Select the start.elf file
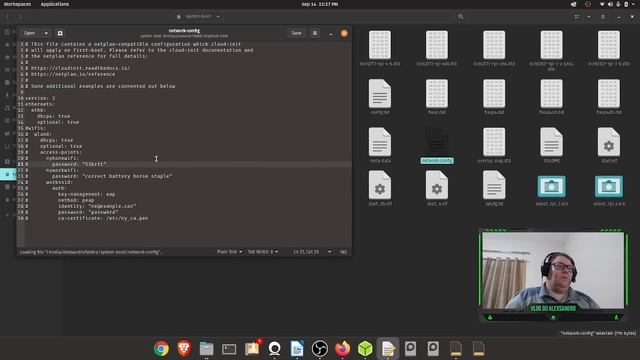Screen dimensions: 640x360 tap(609, 145)
